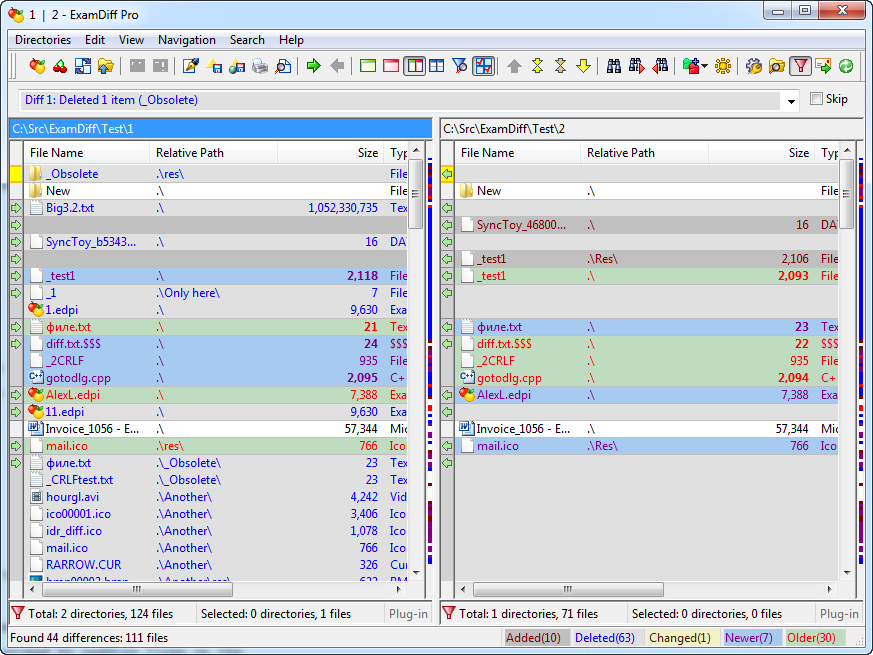Open the Search menu
Image resolution: width=873 pixels, height=655 pixels.
pyautogui.click(x=247, y=40)
